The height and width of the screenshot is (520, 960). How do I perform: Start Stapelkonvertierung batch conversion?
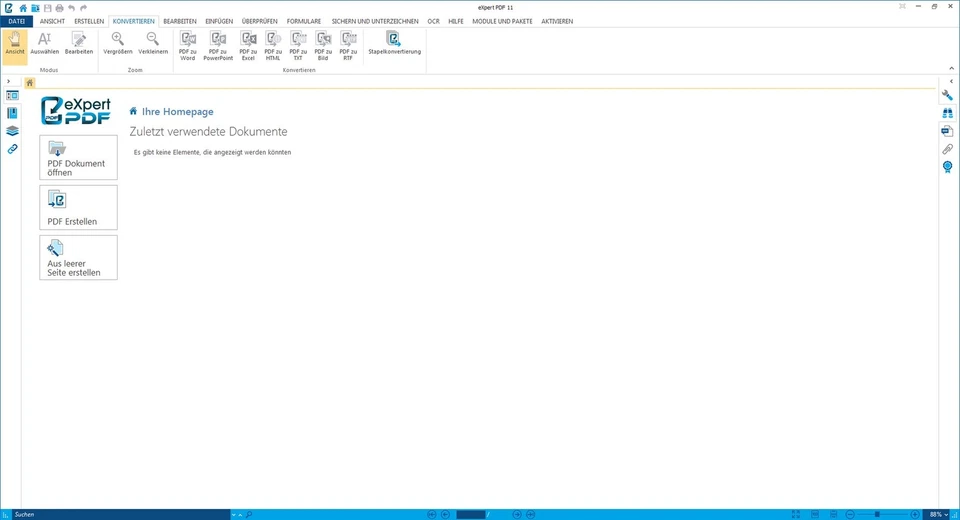394,43
